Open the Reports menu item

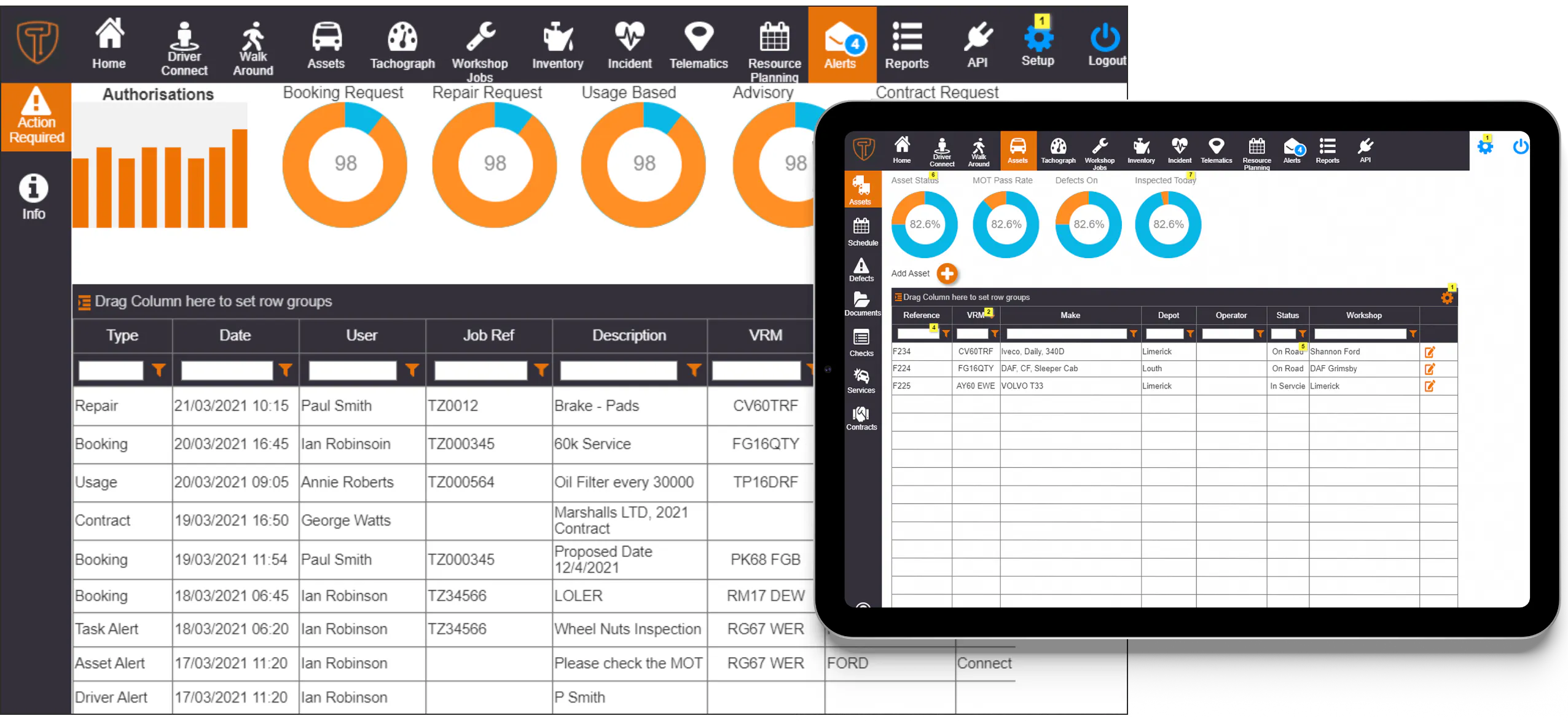[907, 45]
